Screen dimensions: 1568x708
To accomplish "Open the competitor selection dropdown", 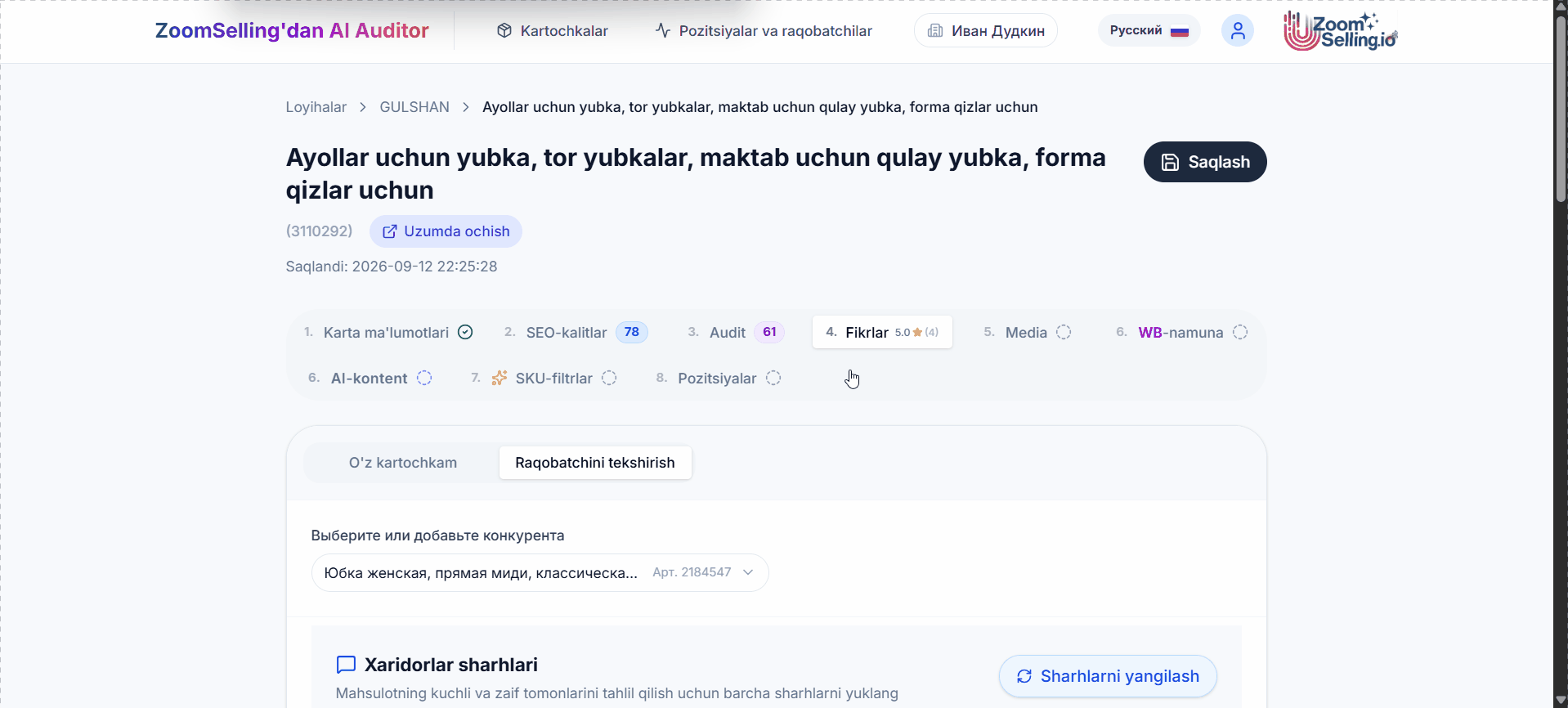I will (540, 573).
